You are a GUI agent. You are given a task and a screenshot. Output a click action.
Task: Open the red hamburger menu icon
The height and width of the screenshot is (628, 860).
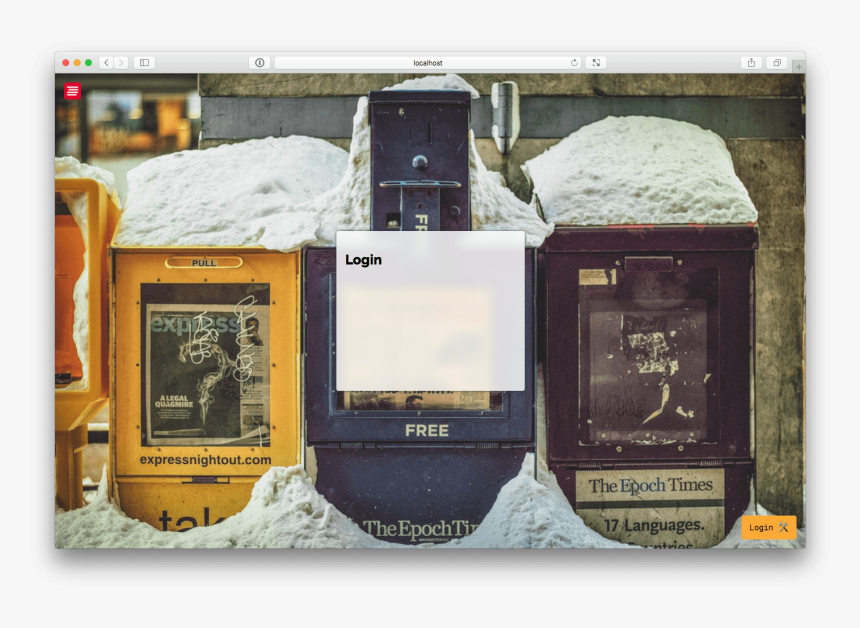(72, 91)
